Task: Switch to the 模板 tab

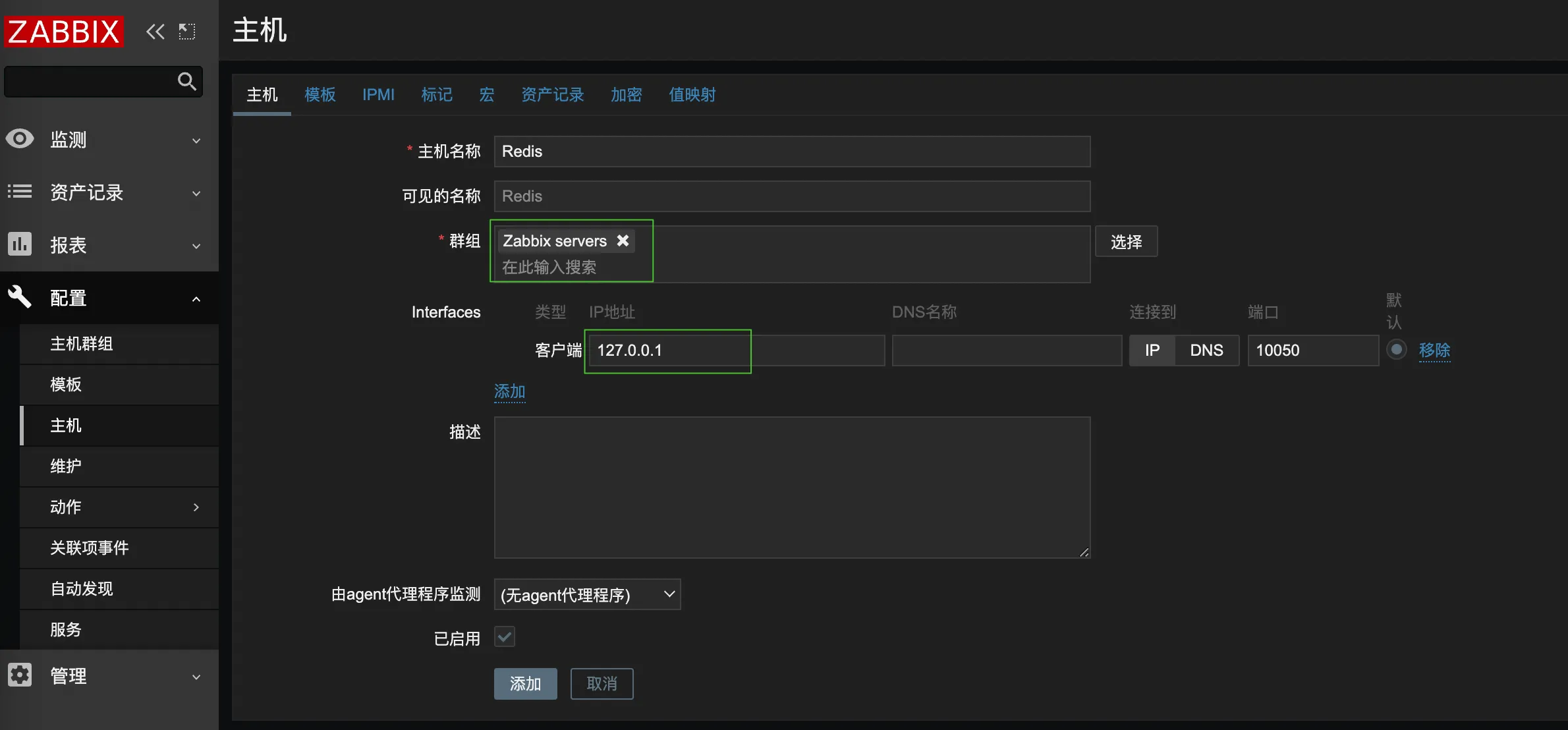Action: (x=320, y=94)
